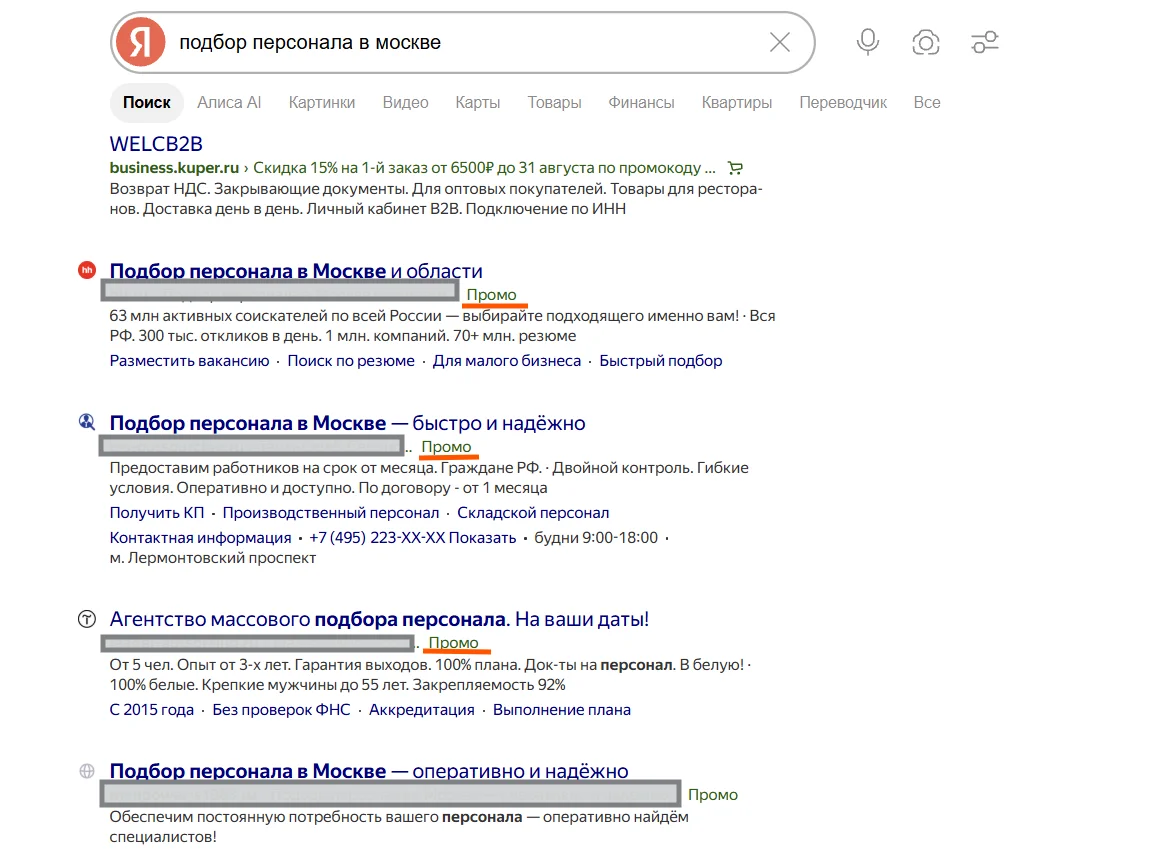Click the shopping cart icon in the business.kuper.ru line
Screen dimensions: 1161x858
[x=735, y=168]
